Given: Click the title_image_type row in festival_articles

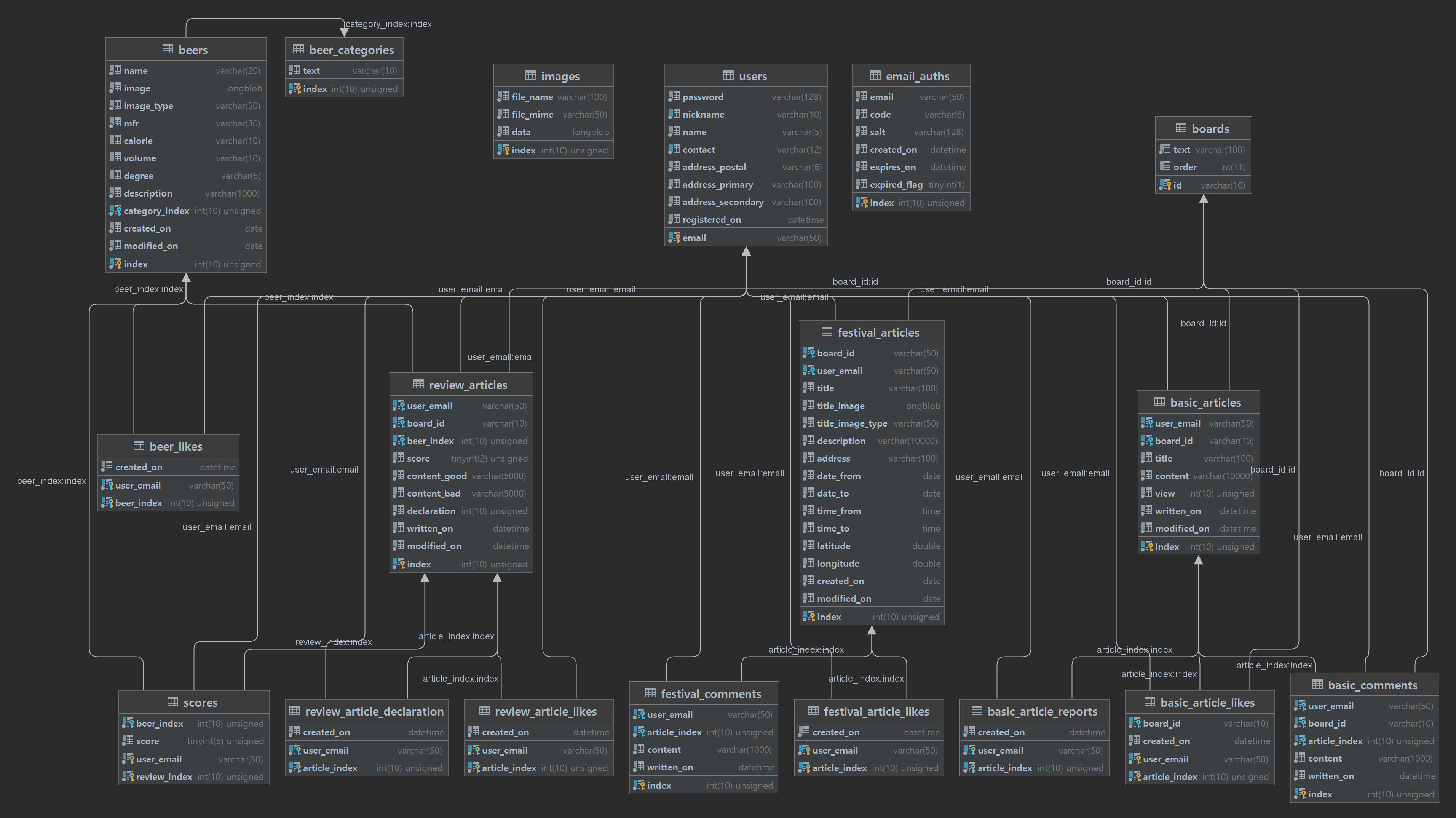Looking at the screenshot, I should point(872,423).
